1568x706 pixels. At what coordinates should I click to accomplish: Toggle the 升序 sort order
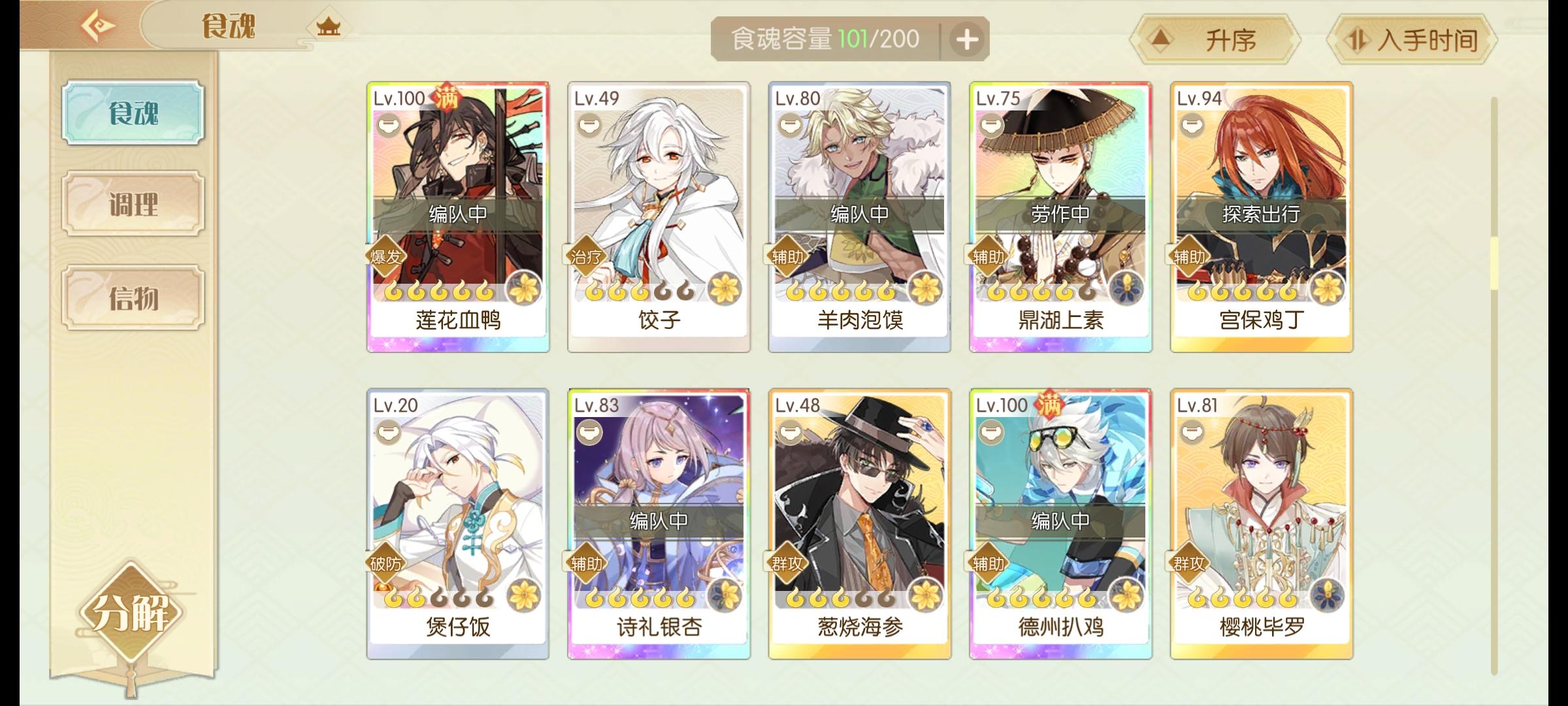[x=1215, y=41]
